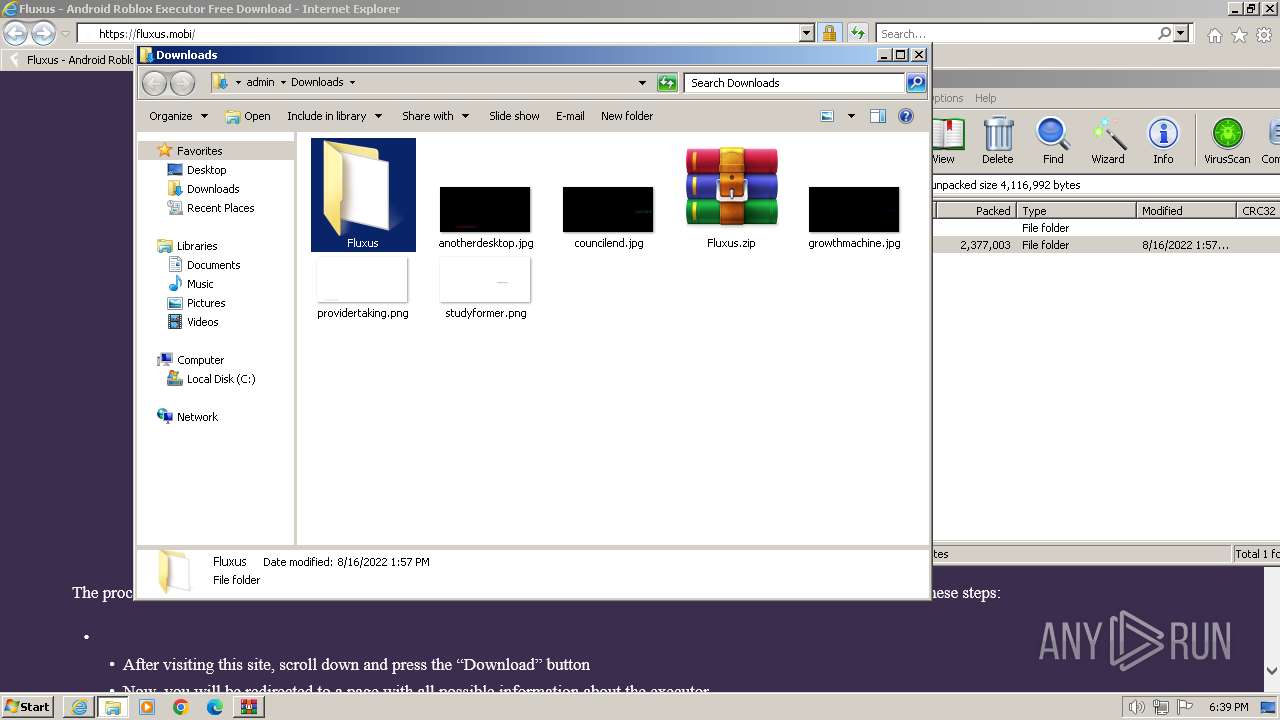Select councilend.jpg thumbnail
The height and width of the screenshot is (720, 1280).
[608, 209]
